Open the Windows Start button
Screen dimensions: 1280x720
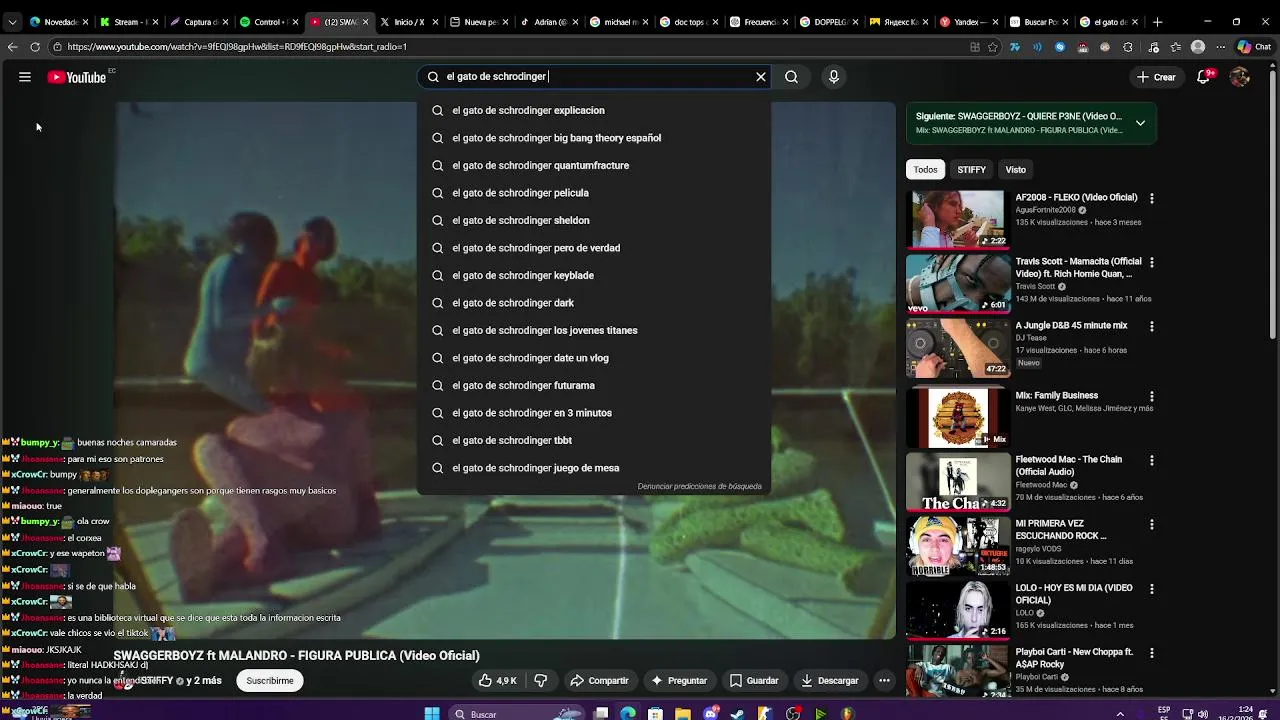click(x=431, y=714)
